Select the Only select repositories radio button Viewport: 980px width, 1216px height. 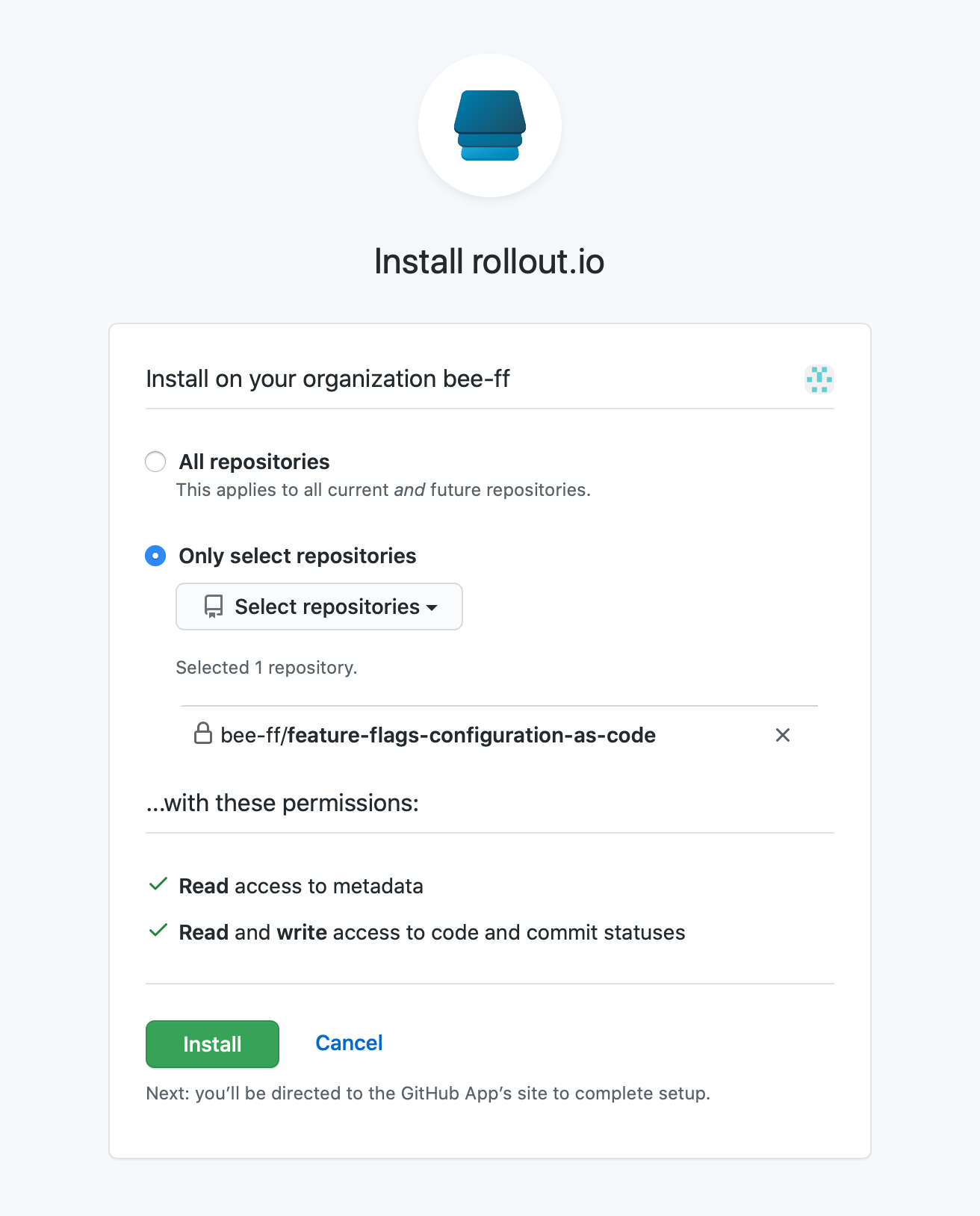click(x=155, y=556)
